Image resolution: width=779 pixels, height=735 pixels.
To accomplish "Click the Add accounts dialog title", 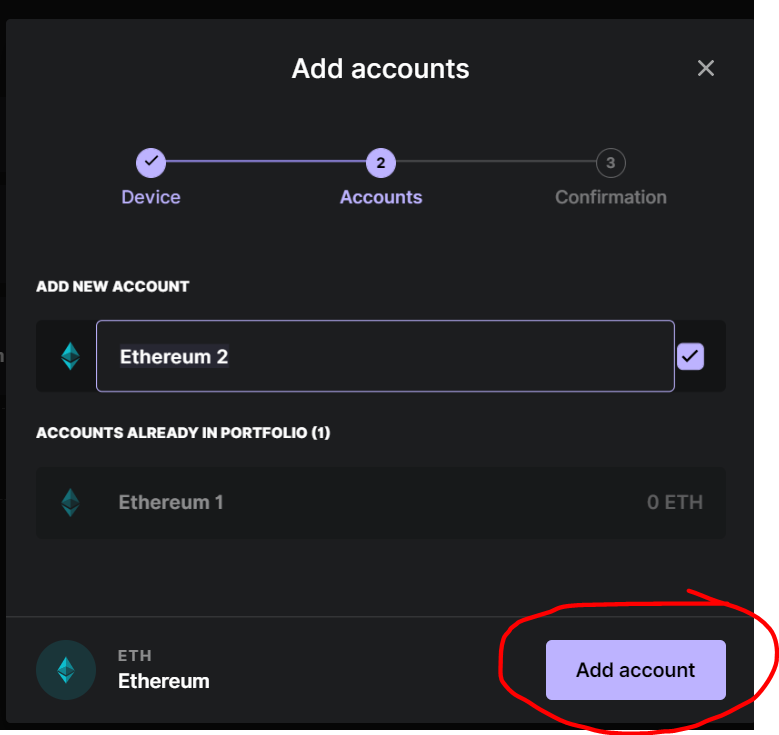I will [381, 68].
